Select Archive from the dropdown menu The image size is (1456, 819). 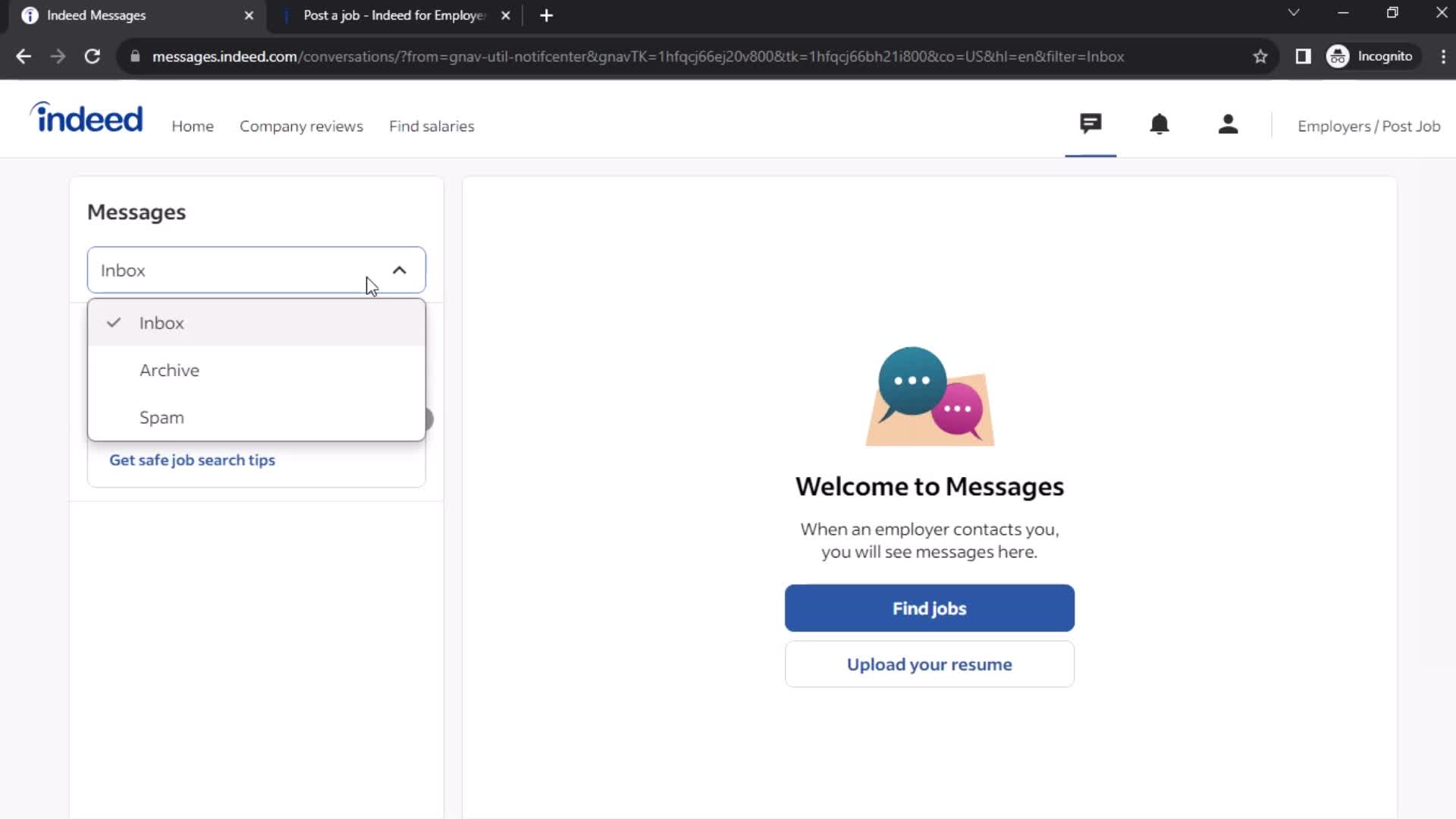169,370
